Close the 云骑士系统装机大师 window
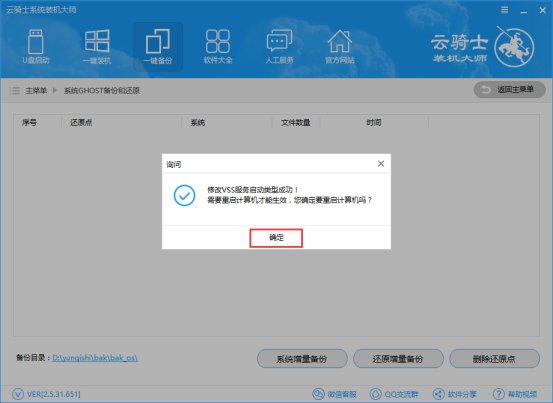This screenshot has width=553, height=403. [542, 11]
